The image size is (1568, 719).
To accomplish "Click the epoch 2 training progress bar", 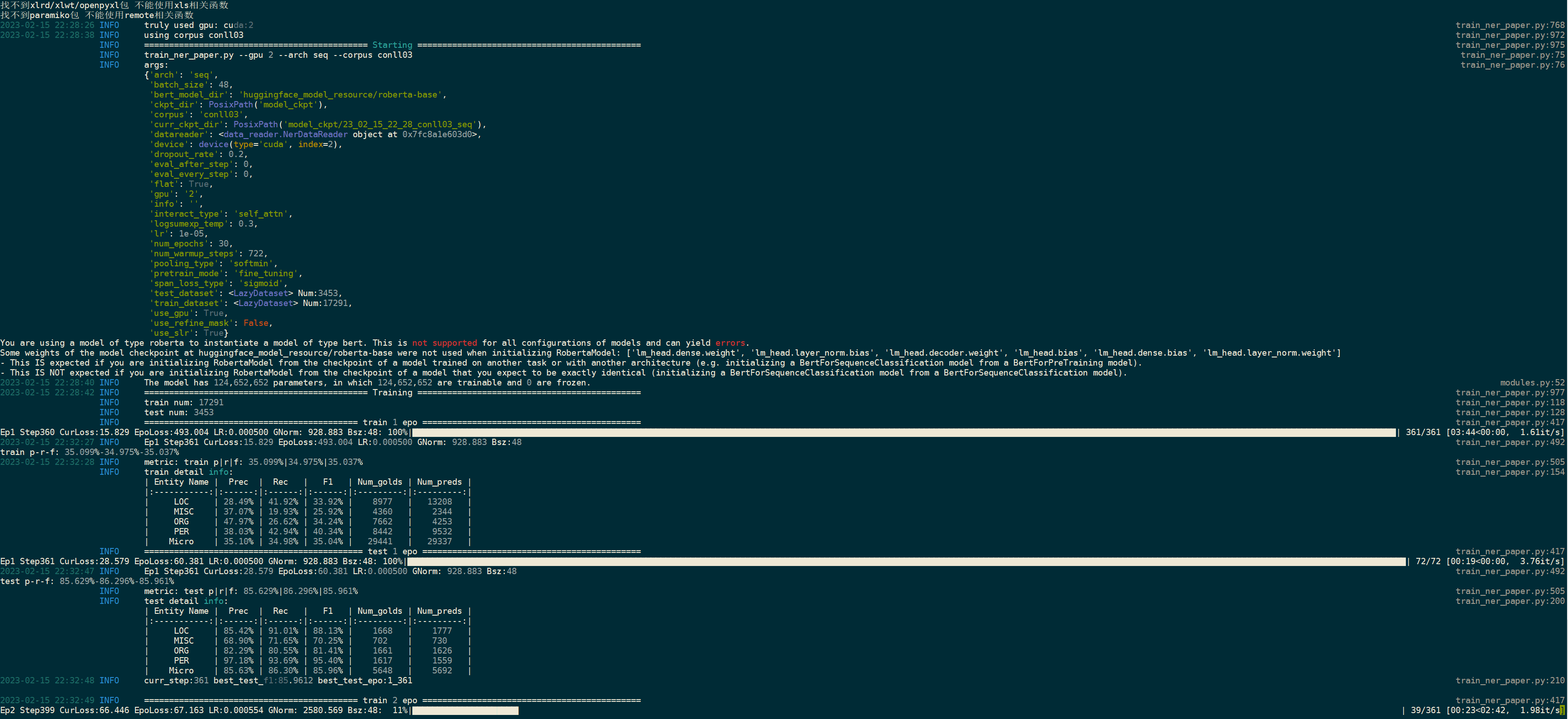I will pos(465,710).
